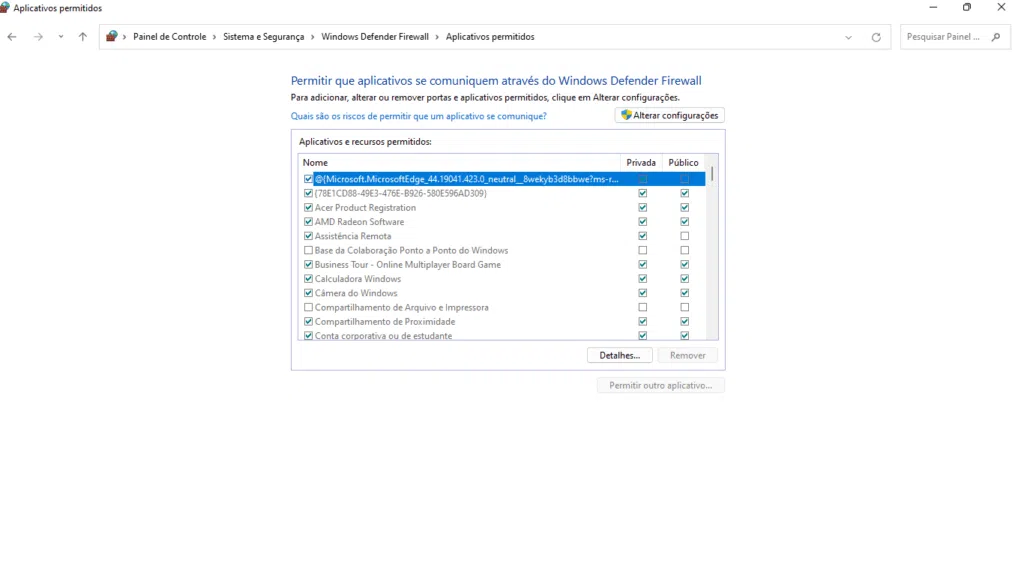The image size is (1024, 576).
Task: Click Painel de Controle breadcrumb
Action: tap(169, 37)
